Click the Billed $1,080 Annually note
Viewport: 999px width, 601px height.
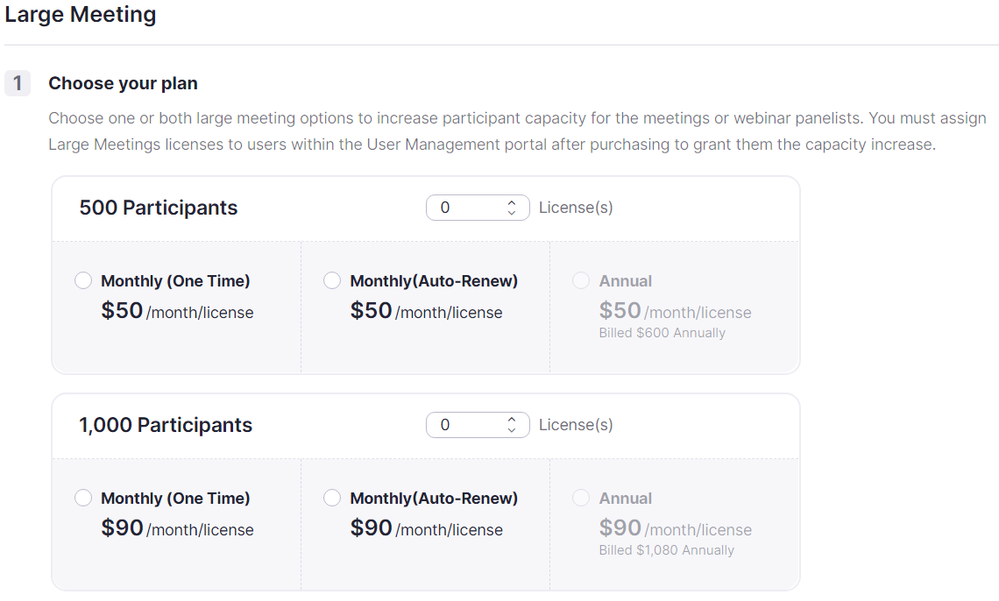point(666,550)
